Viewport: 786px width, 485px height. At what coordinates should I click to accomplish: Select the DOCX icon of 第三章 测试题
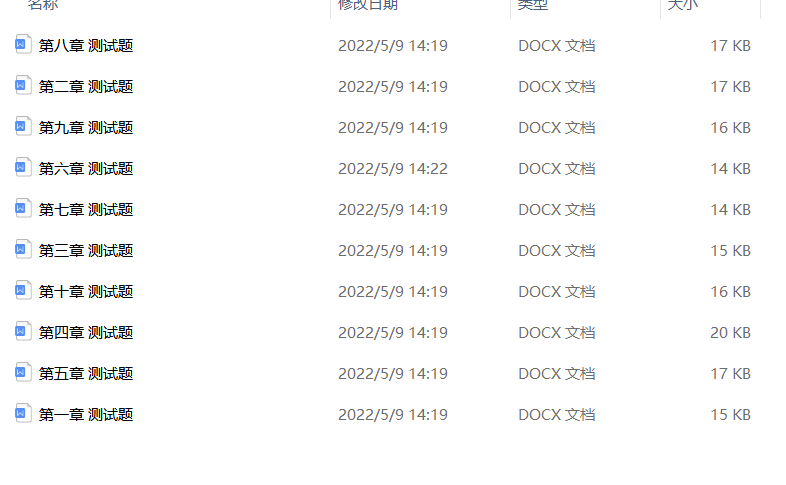(24, 249)
